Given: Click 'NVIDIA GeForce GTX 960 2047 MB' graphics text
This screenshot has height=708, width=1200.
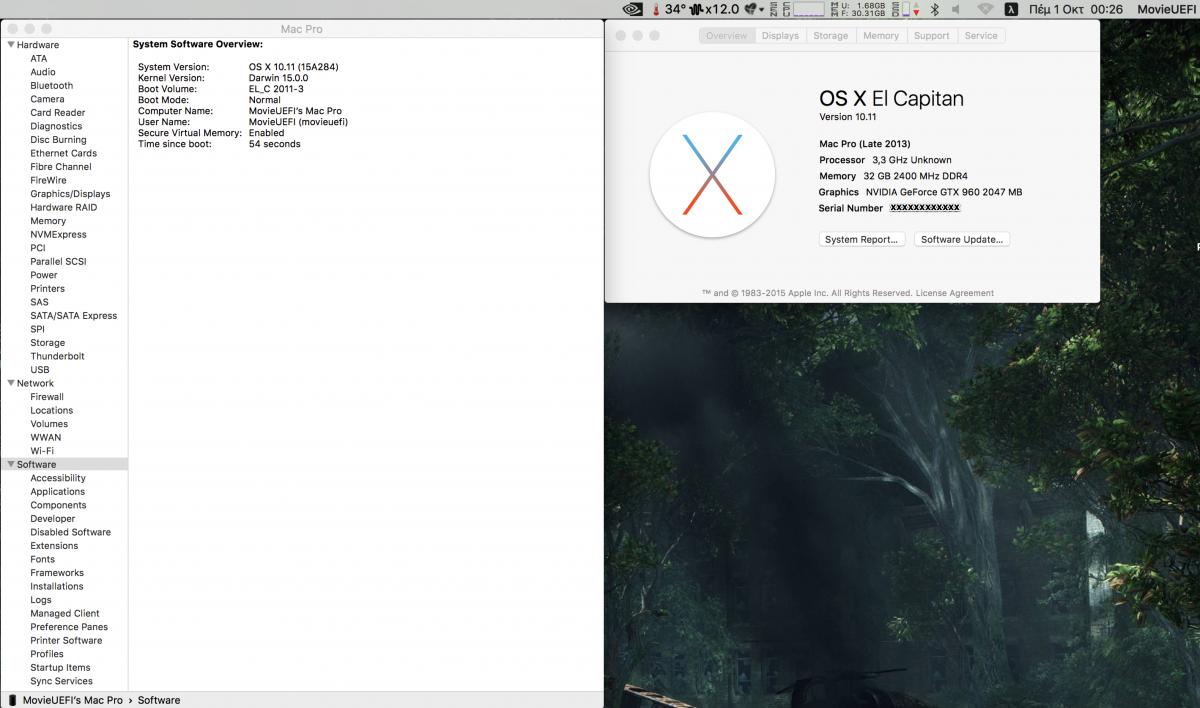Looking at the screenshot, I should coord(944,192).
